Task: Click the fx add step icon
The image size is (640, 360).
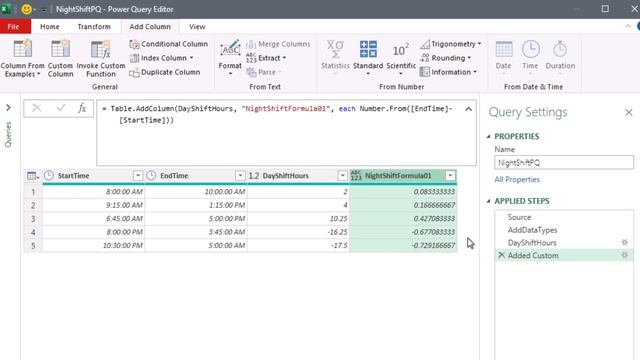Action: [x=82, y=108]
